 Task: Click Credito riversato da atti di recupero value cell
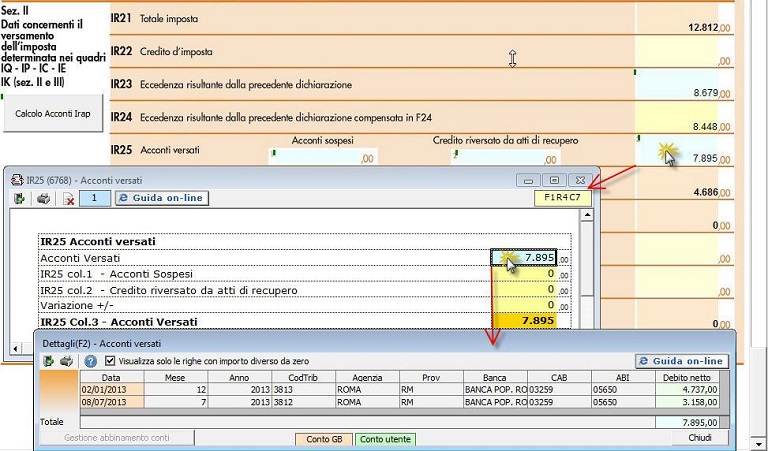pyautogui.click(x=524, y=289)
